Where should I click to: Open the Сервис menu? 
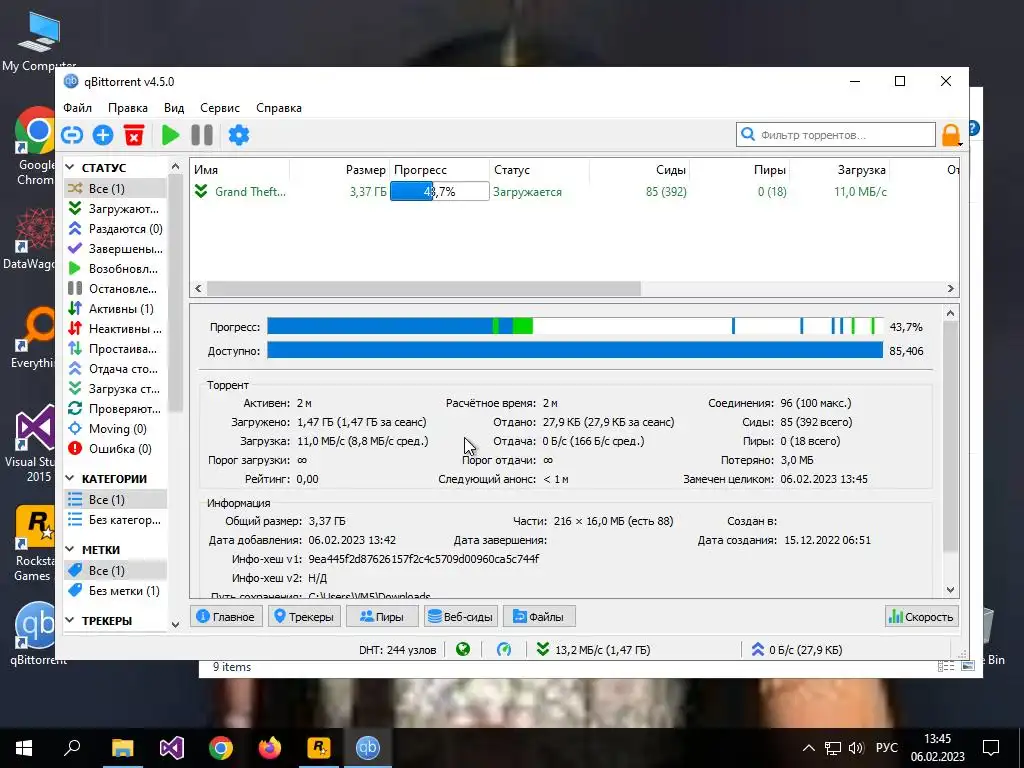pyautogui.click(x=219, y=108)
